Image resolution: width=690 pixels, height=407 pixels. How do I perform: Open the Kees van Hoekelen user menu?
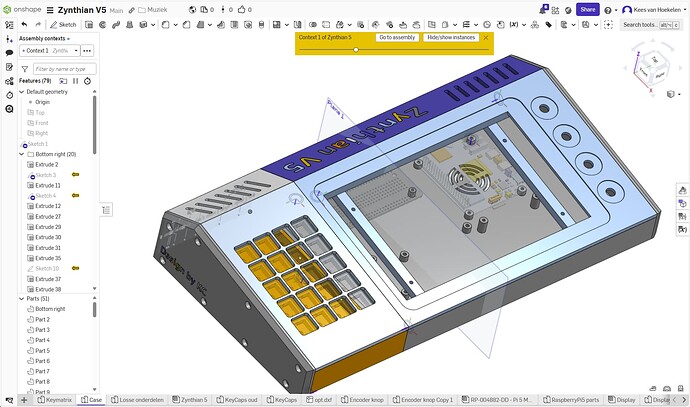(x=654, y=10)
